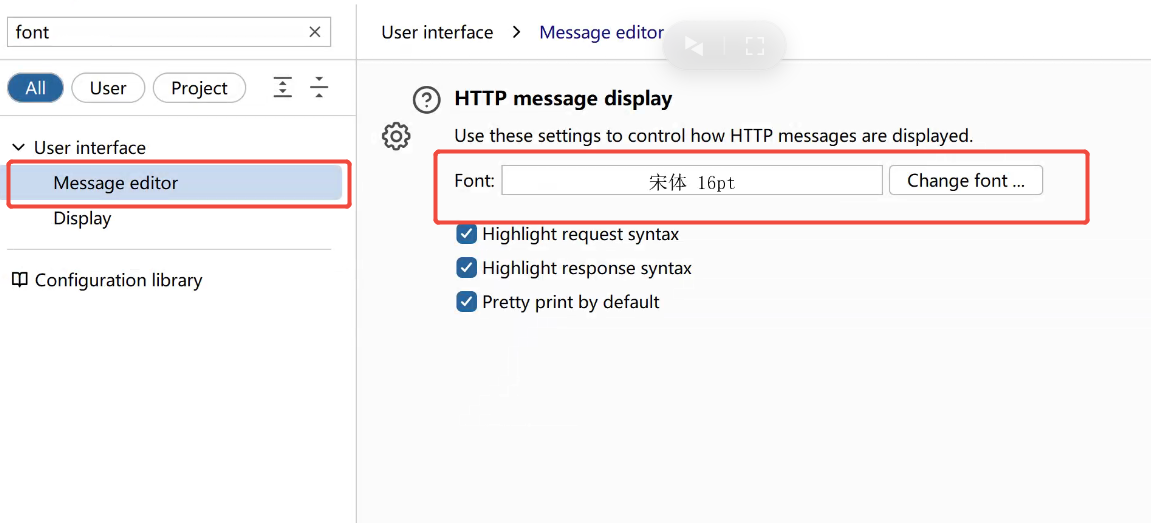This screenshot has height=523, width=1151.
Task: Select the All settings filter
Action: pos(36,88)
